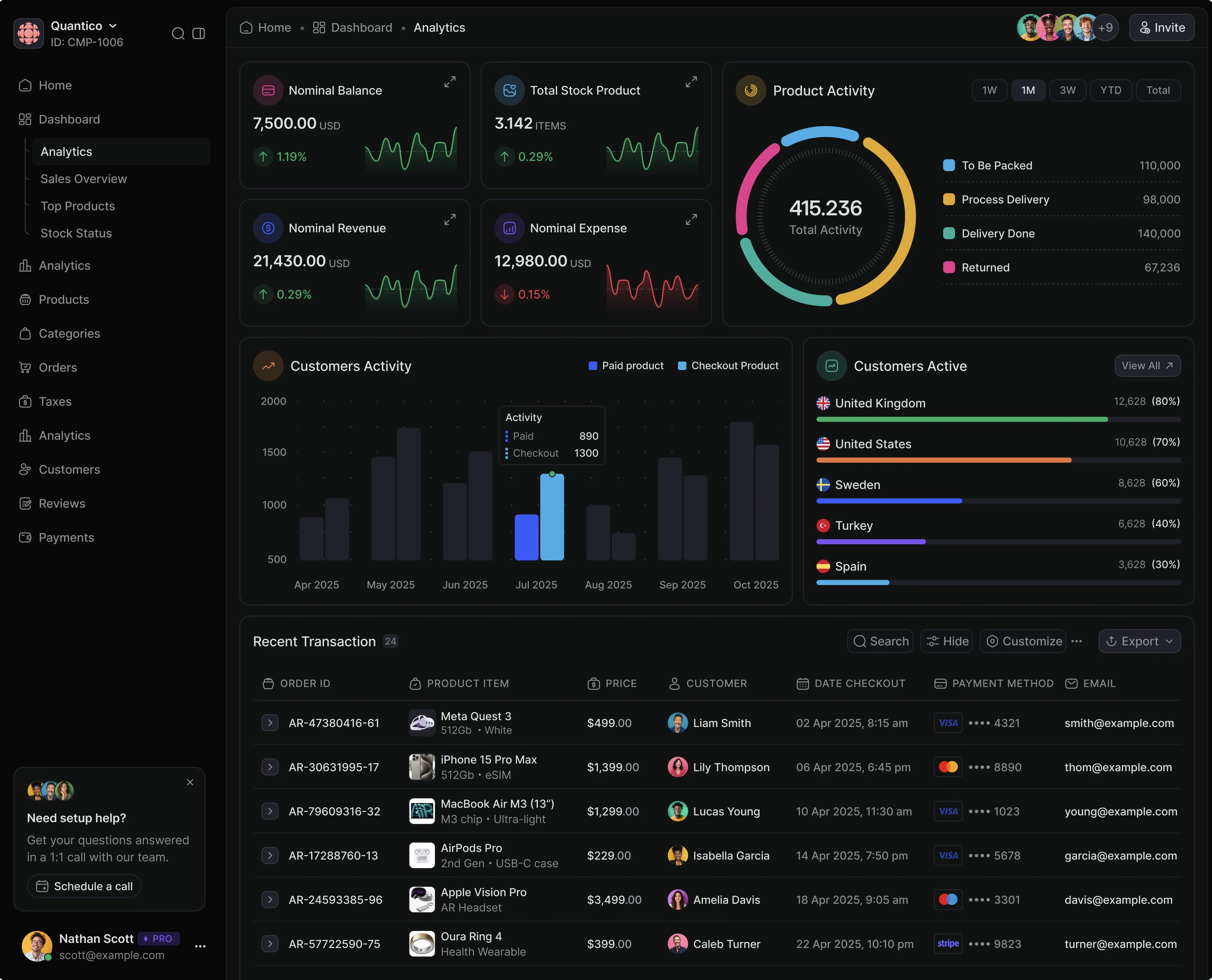
Task: Go to Stock Status submenu item
Action: (x=76, y=233)
